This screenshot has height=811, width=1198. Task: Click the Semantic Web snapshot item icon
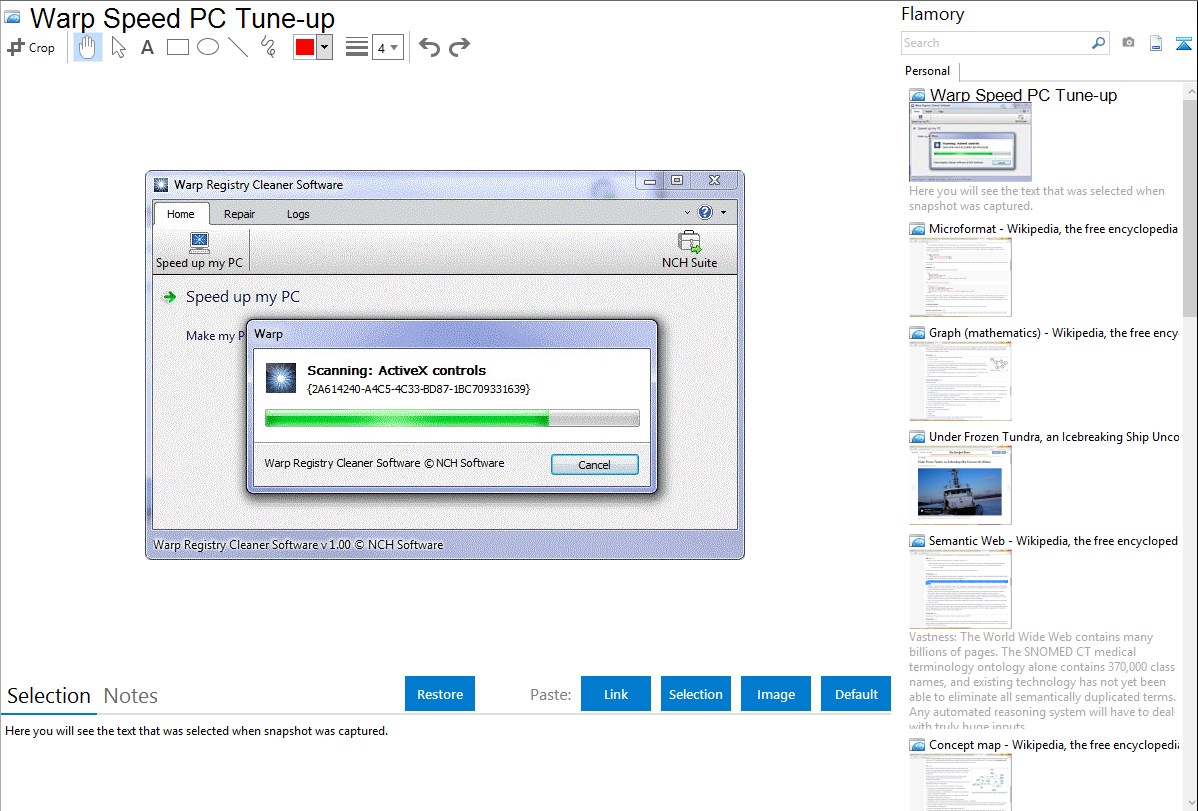point(917,540)
